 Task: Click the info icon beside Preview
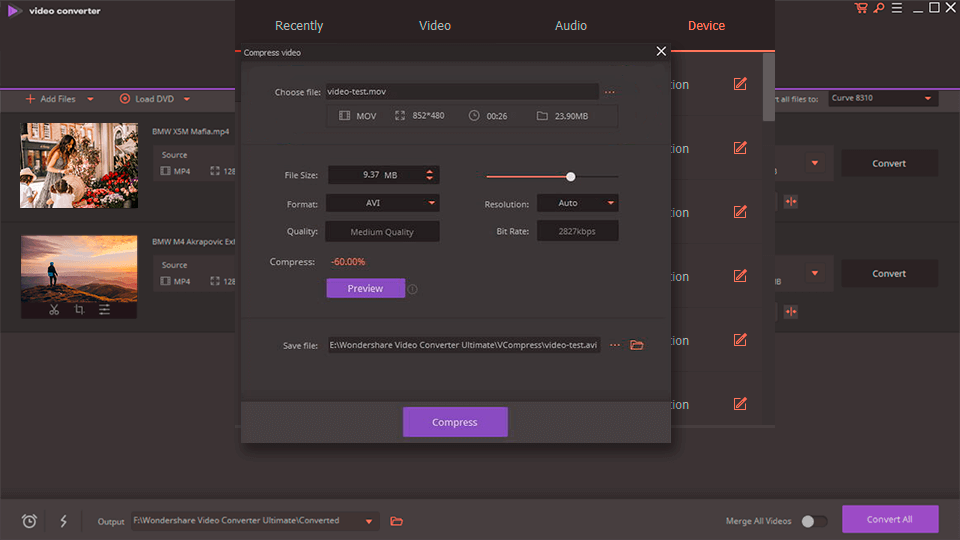coord(413,289)
